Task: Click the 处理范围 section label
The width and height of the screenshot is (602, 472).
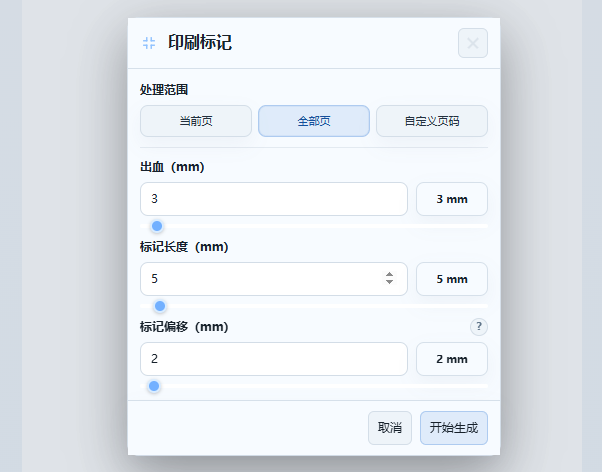Action: click(164, 90)
